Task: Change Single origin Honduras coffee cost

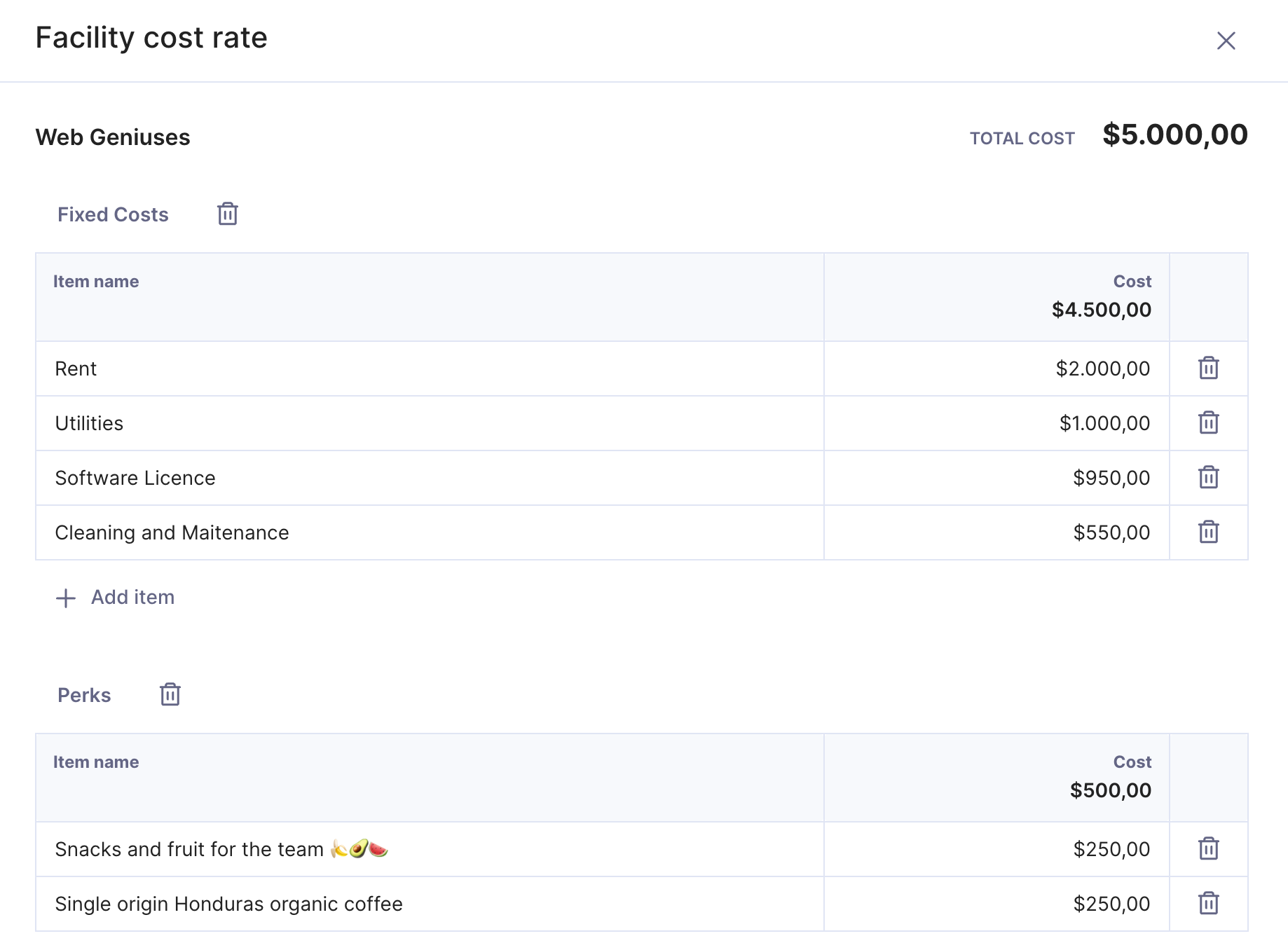Action: [x=996, y=904]
